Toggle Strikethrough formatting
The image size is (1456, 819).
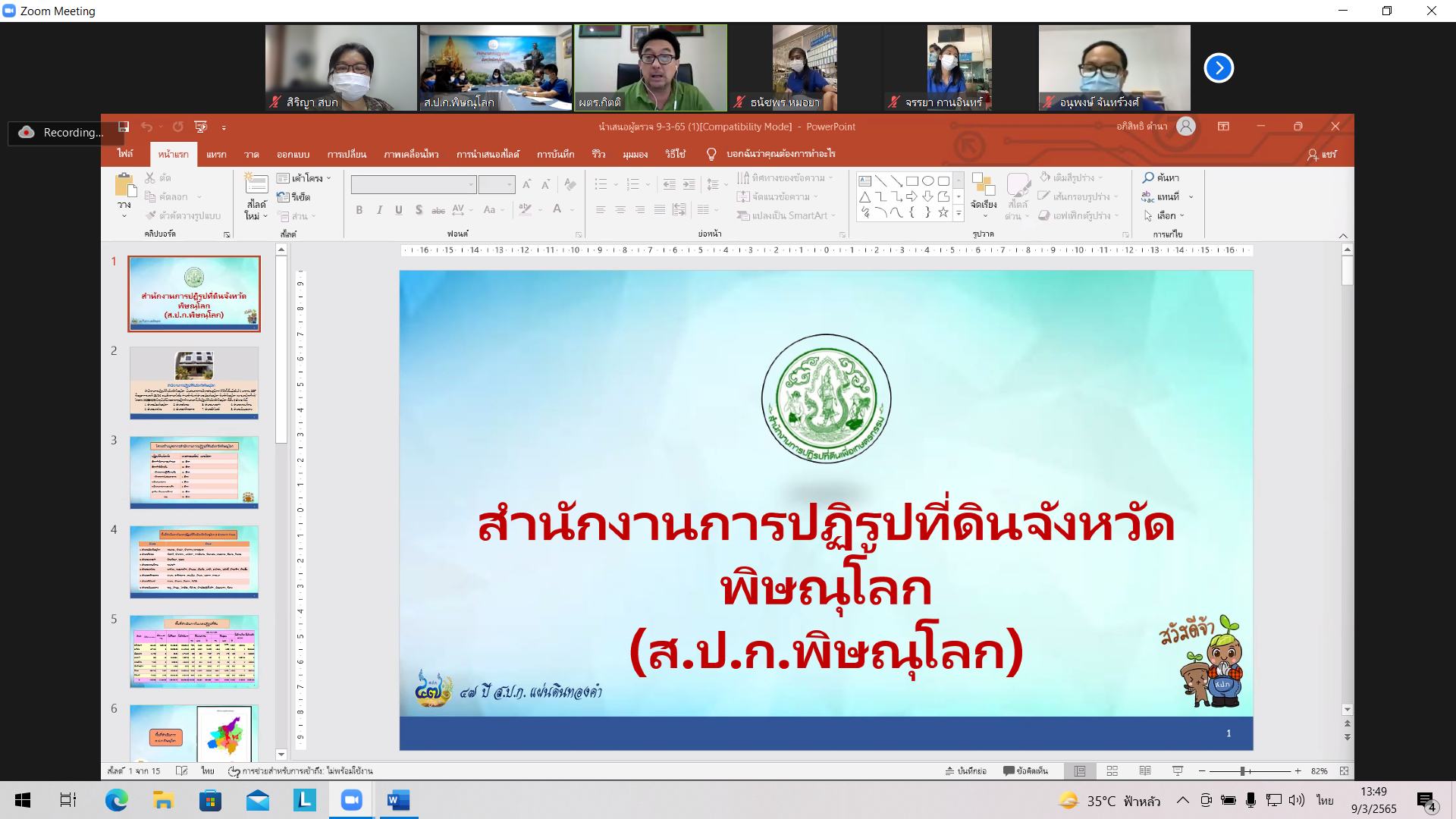438,210
